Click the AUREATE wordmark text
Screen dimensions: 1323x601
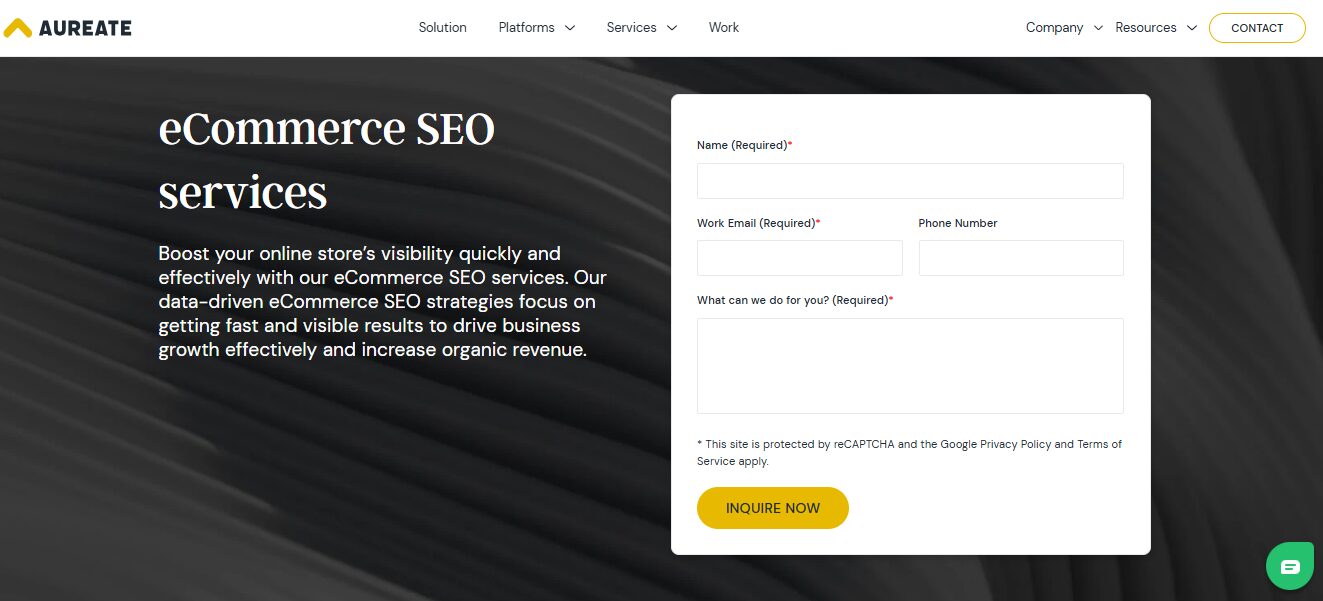click(85, 28)
